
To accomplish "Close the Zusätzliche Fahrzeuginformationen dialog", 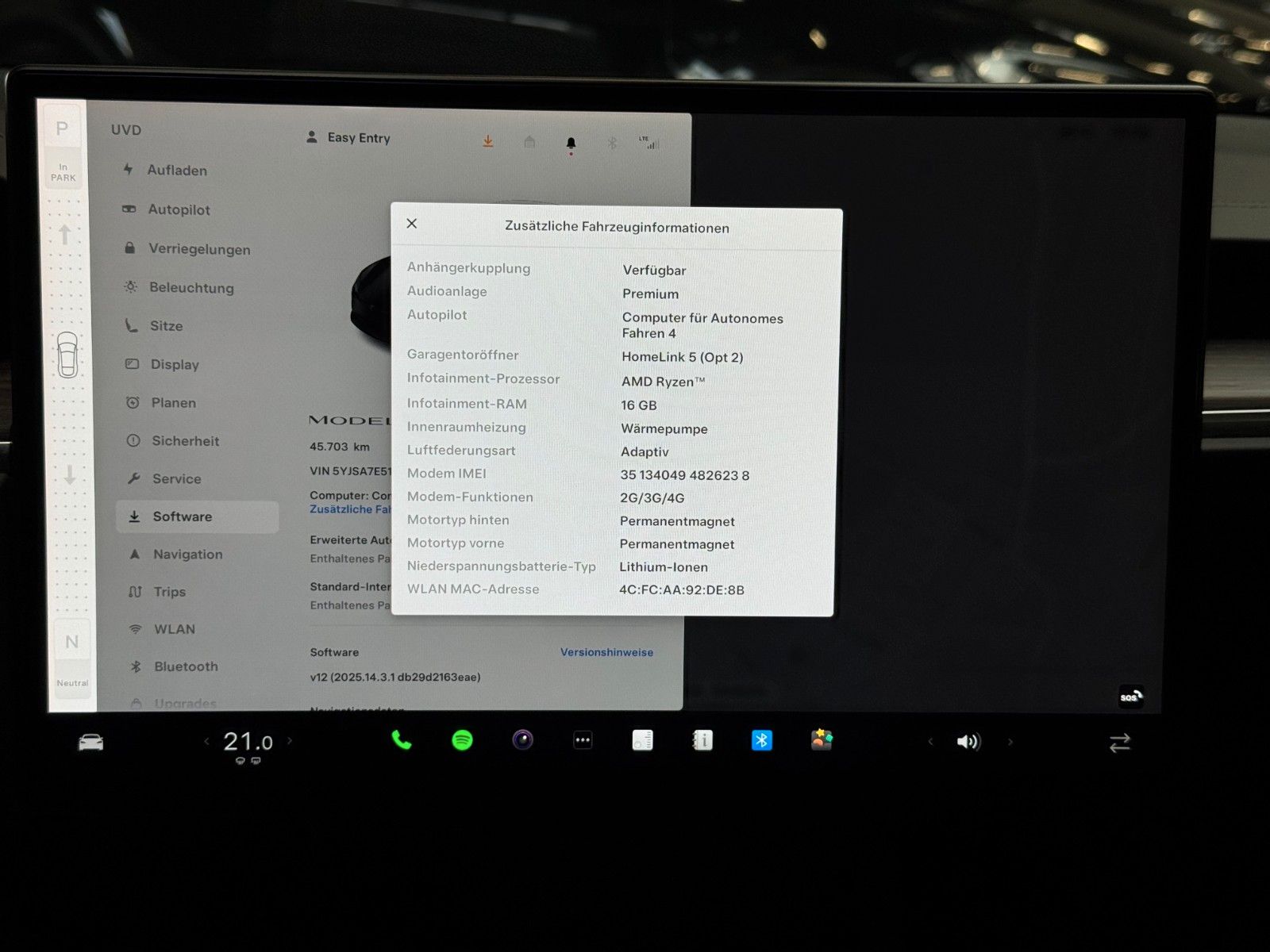I will click(411, 224).
